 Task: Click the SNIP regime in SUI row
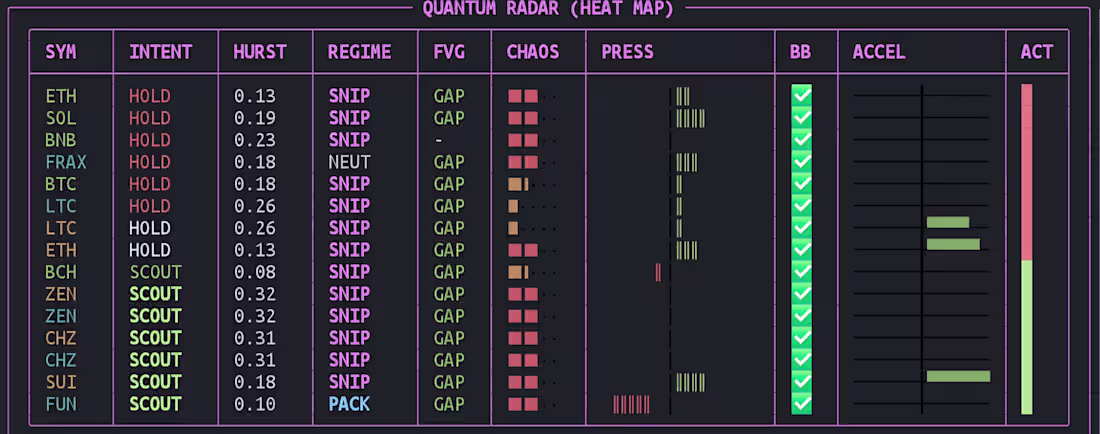[x=349, y=382]
